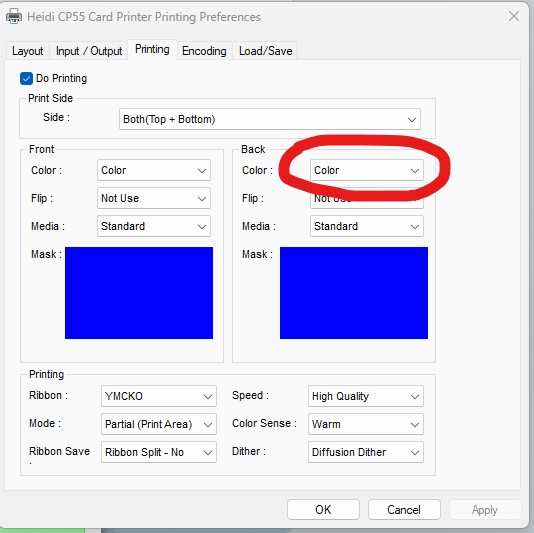Open the Front Media dropdown
This screenshot has height=533, width=534.
pos(154,226)
